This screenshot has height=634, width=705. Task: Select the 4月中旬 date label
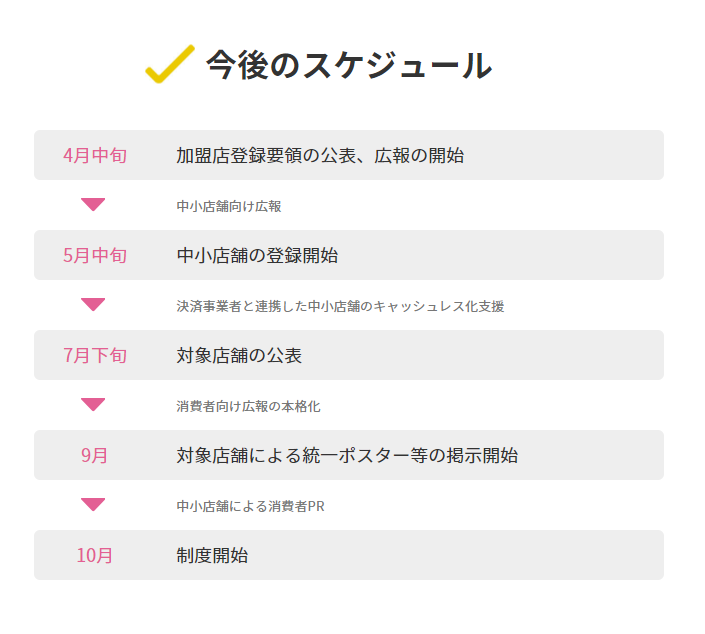click(95, 155)
